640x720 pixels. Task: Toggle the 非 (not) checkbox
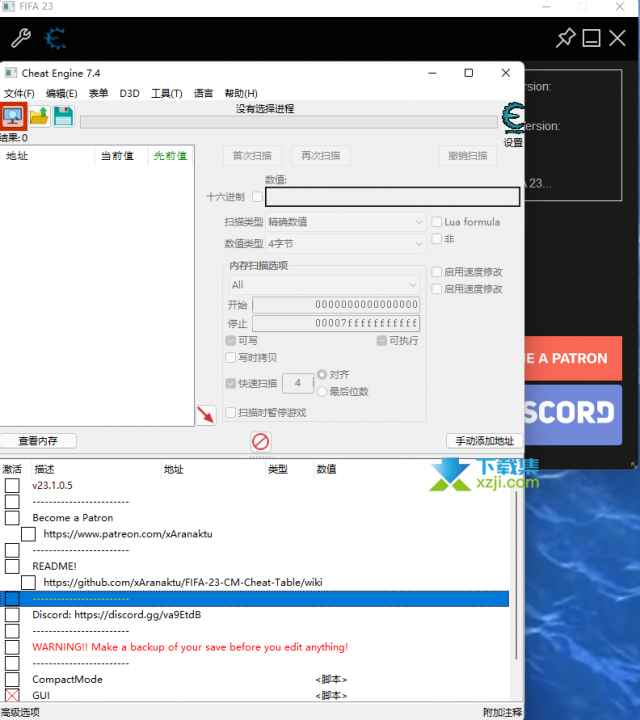tap(437, 239)
